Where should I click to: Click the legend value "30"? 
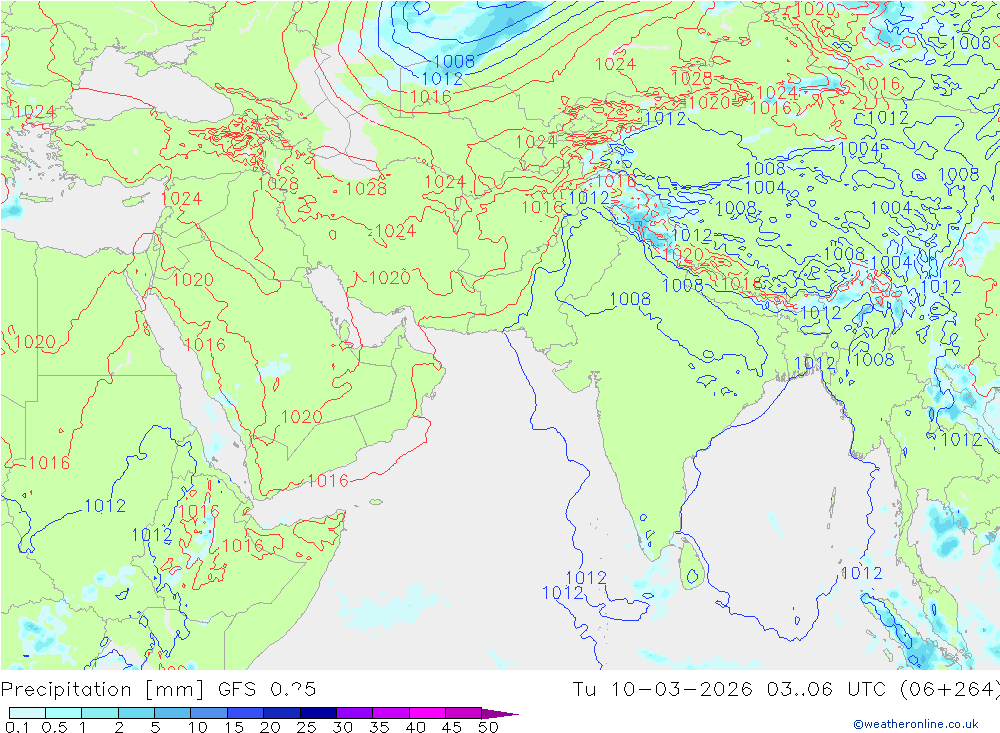[x=342, y=727]
